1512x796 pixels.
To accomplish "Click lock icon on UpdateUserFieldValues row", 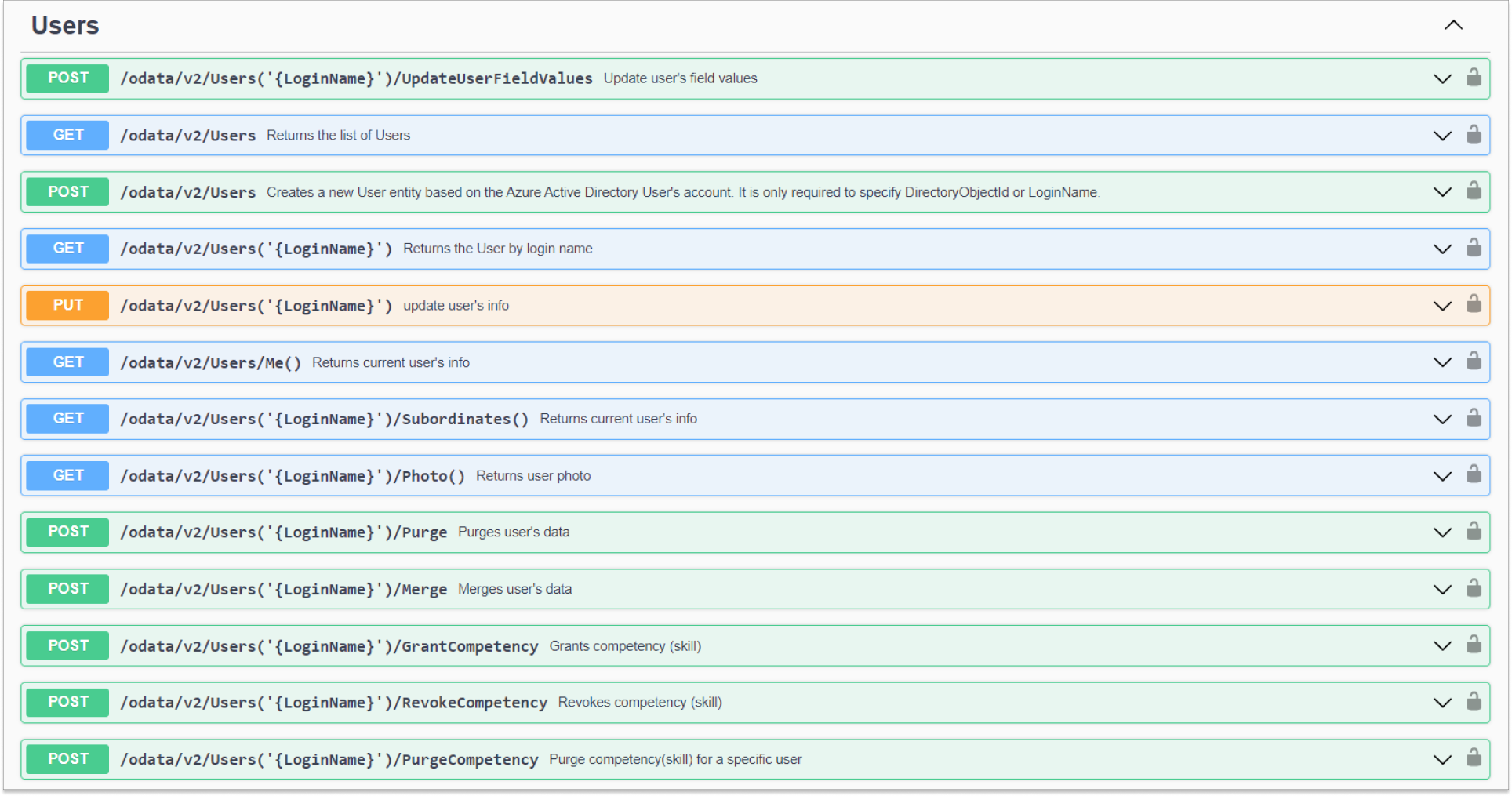I will (1474, 78).
